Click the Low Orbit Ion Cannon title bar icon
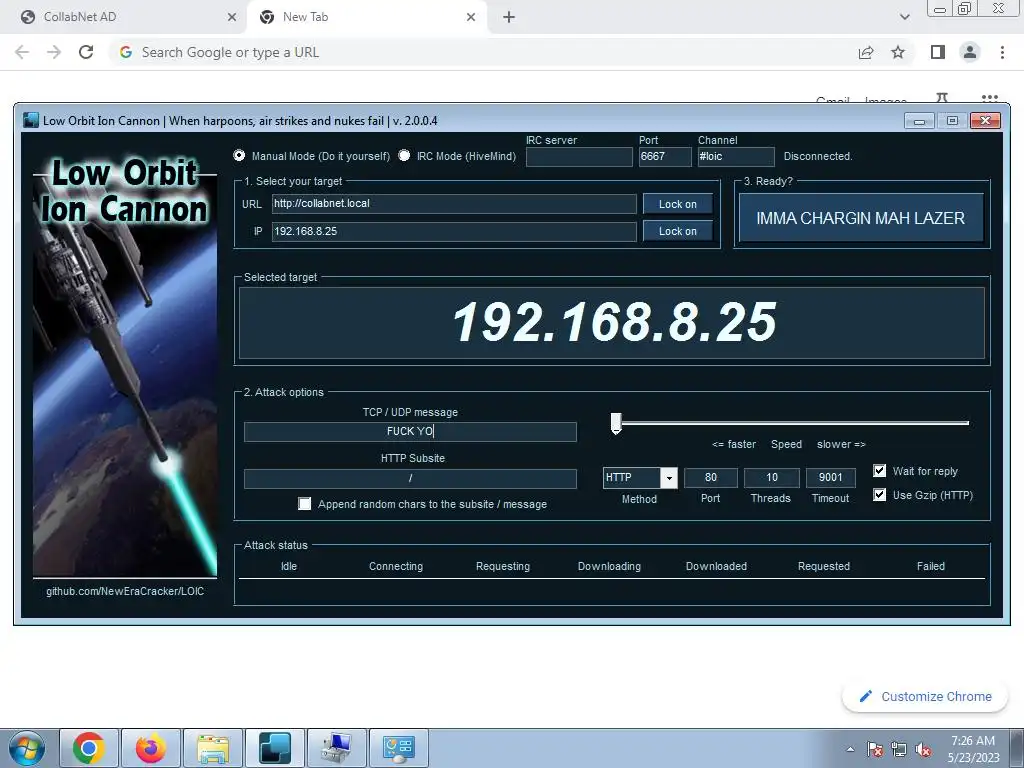 (31, 120)
